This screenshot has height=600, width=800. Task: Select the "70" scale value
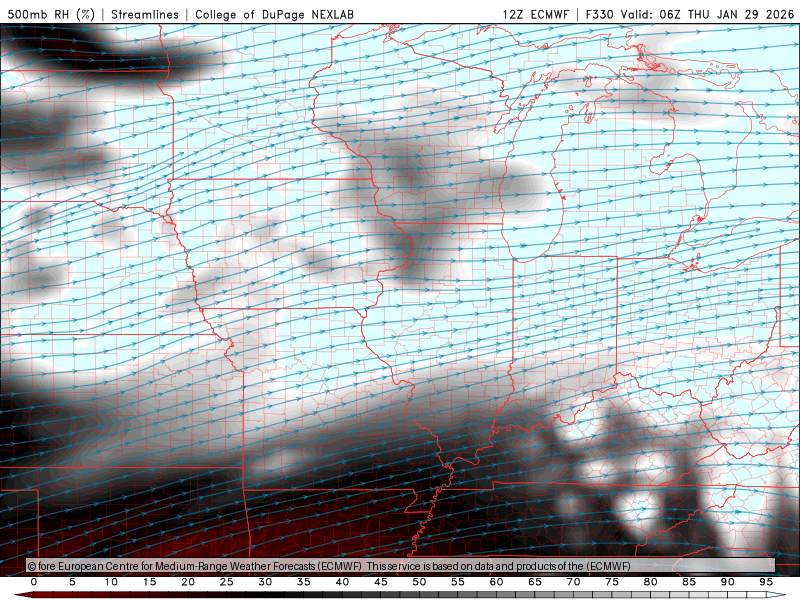[x=573, y=582]
